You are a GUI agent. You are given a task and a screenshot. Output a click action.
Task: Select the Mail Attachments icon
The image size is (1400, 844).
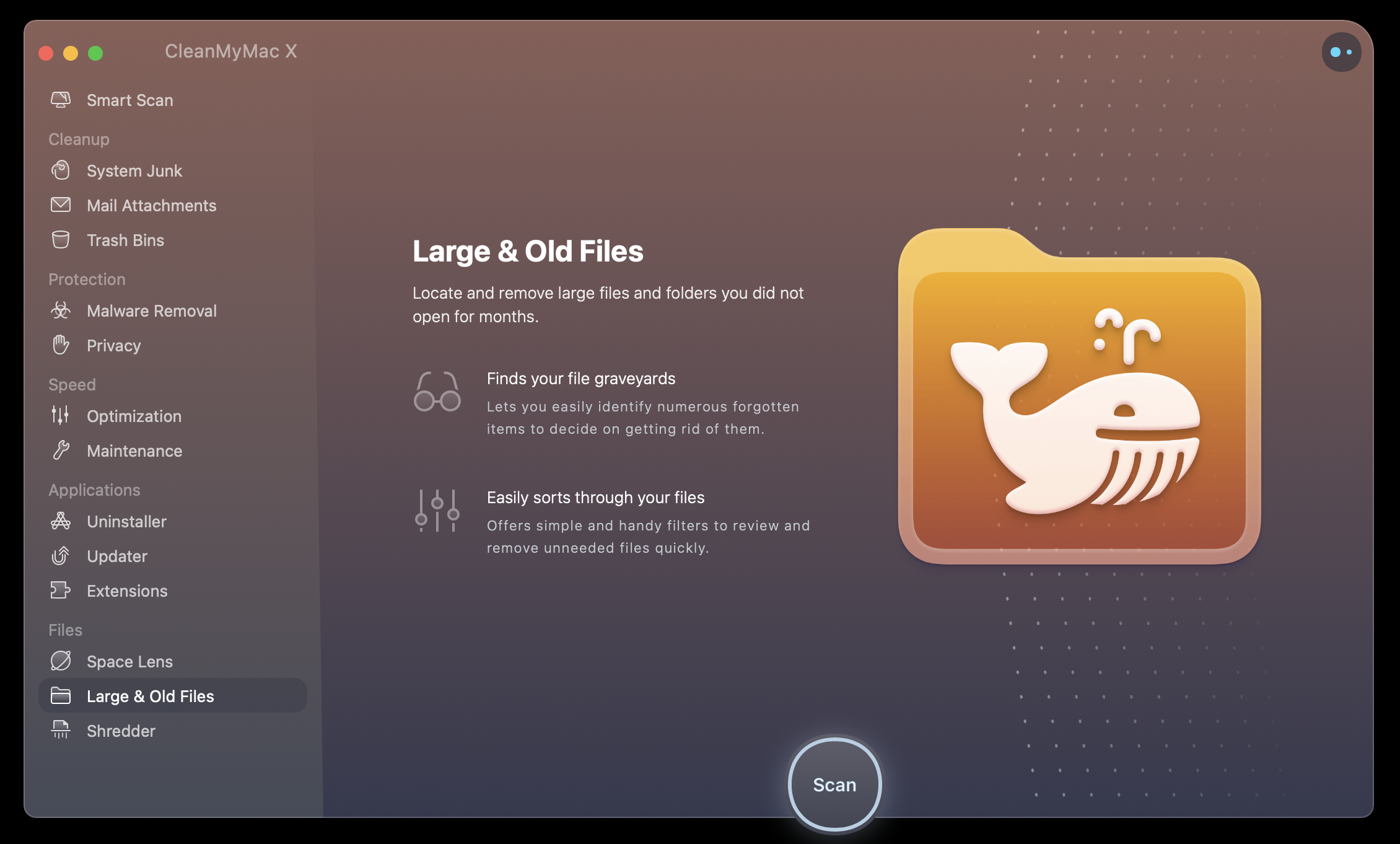(62, 205)
